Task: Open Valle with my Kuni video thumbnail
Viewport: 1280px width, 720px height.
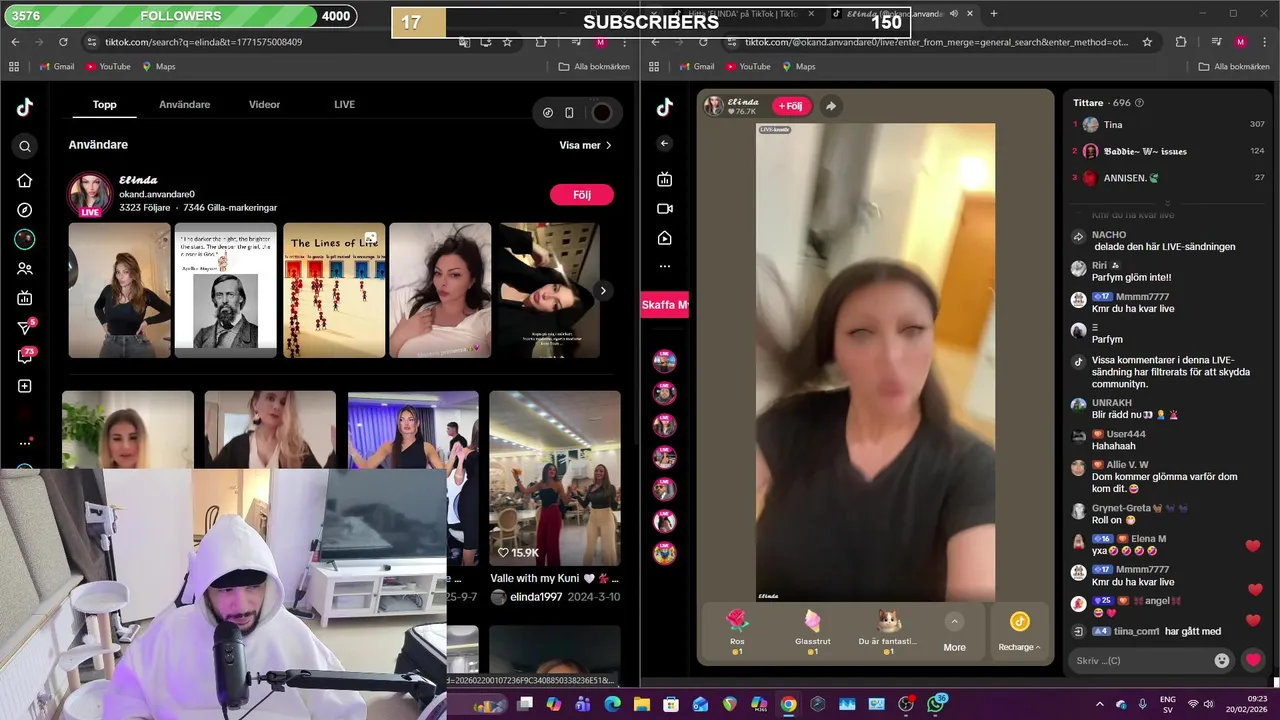Action: point(555,478)
